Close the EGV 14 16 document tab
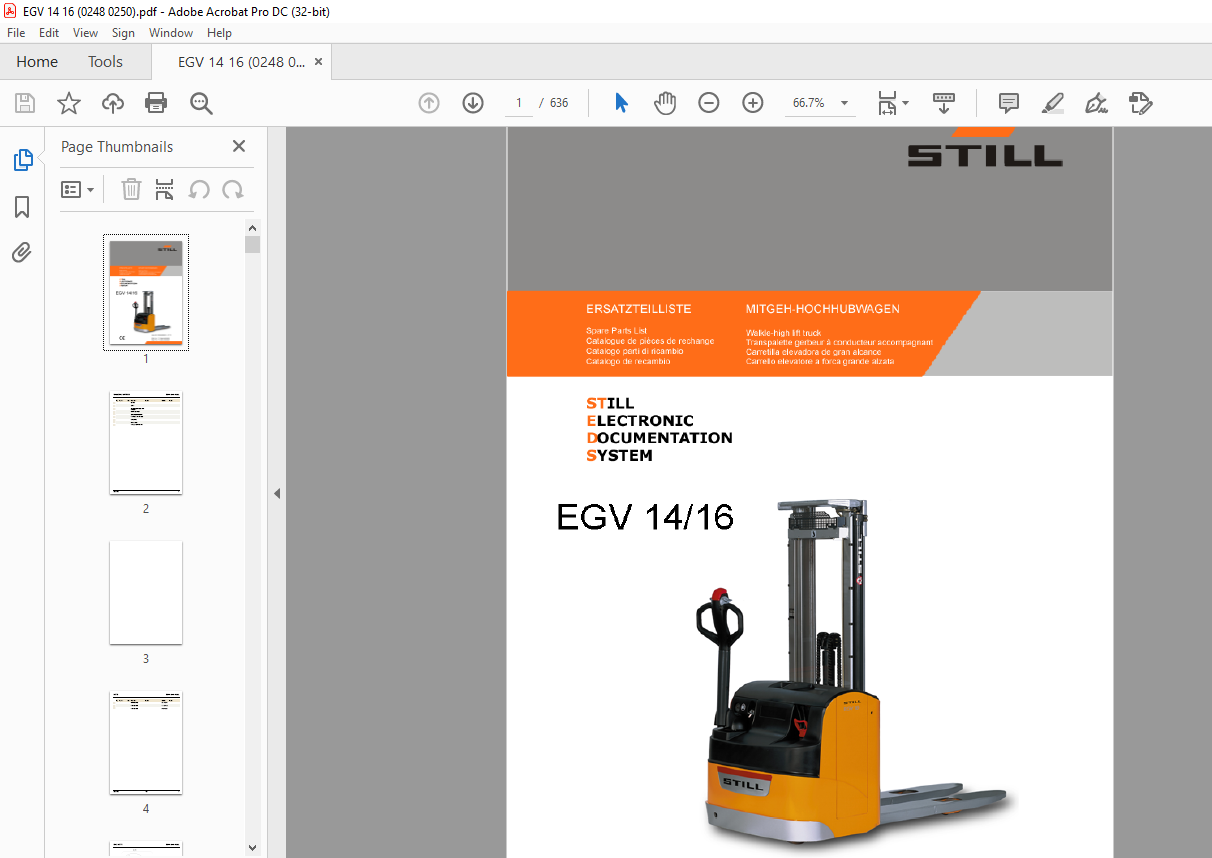 coord(319,62)
